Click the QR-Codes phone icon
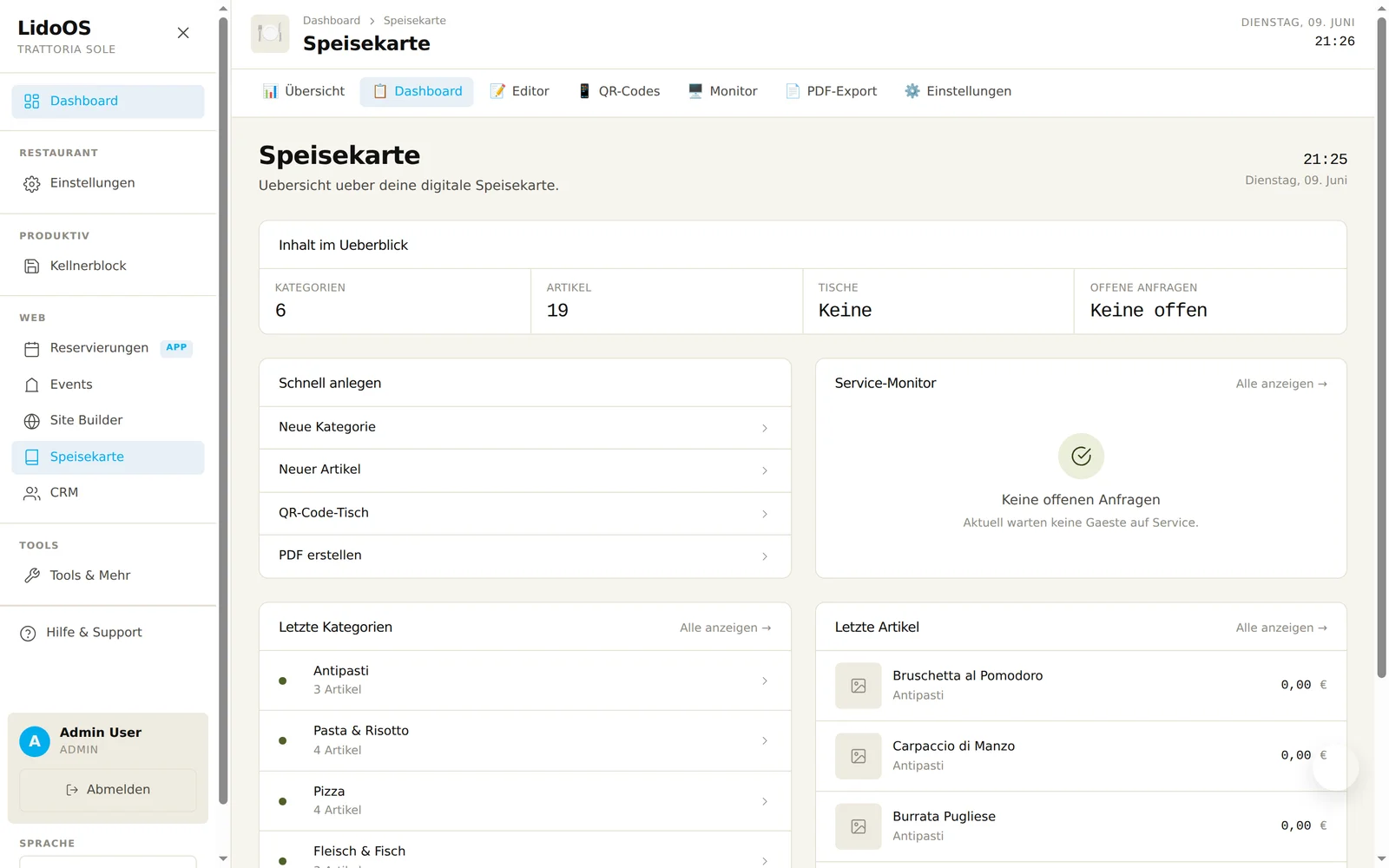 tap(584, 91)
